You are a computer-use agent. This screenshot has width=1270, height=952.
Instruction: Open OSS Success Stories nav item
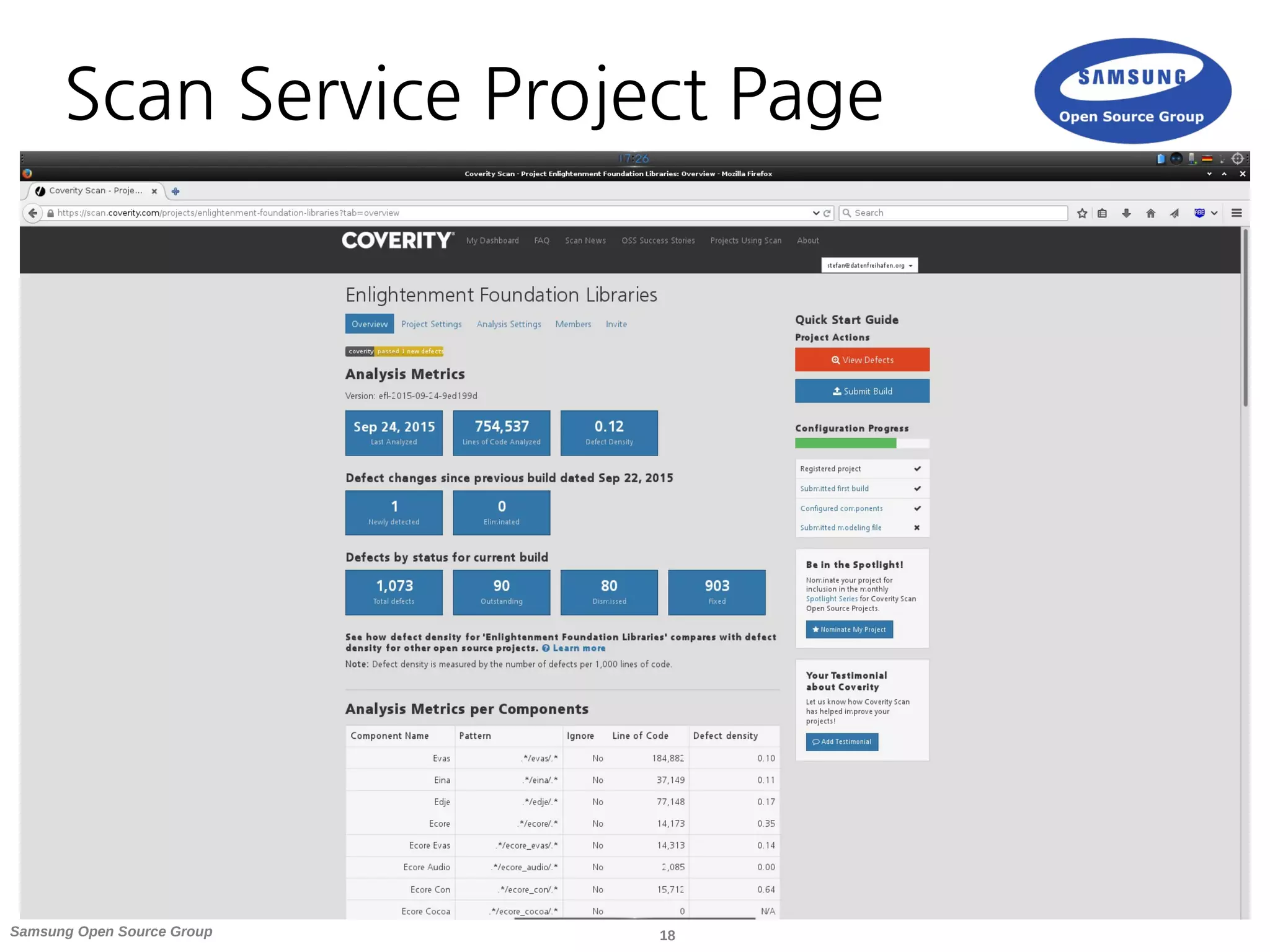[658, 240]
